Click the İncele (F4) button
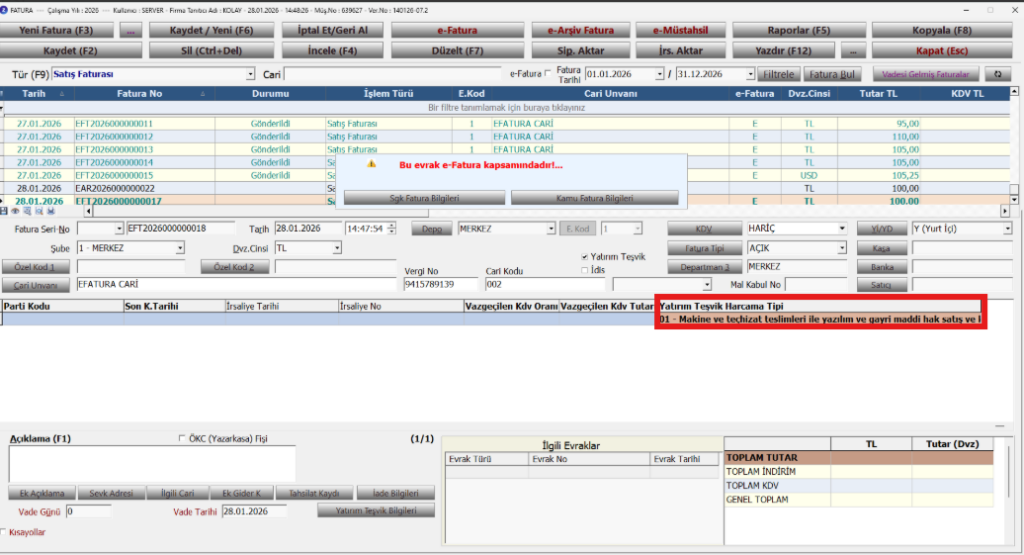 [x=332, y=50]
